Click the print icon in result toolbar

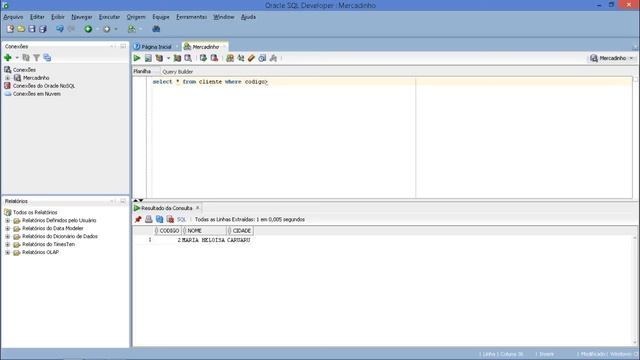(x=149, y=220)
